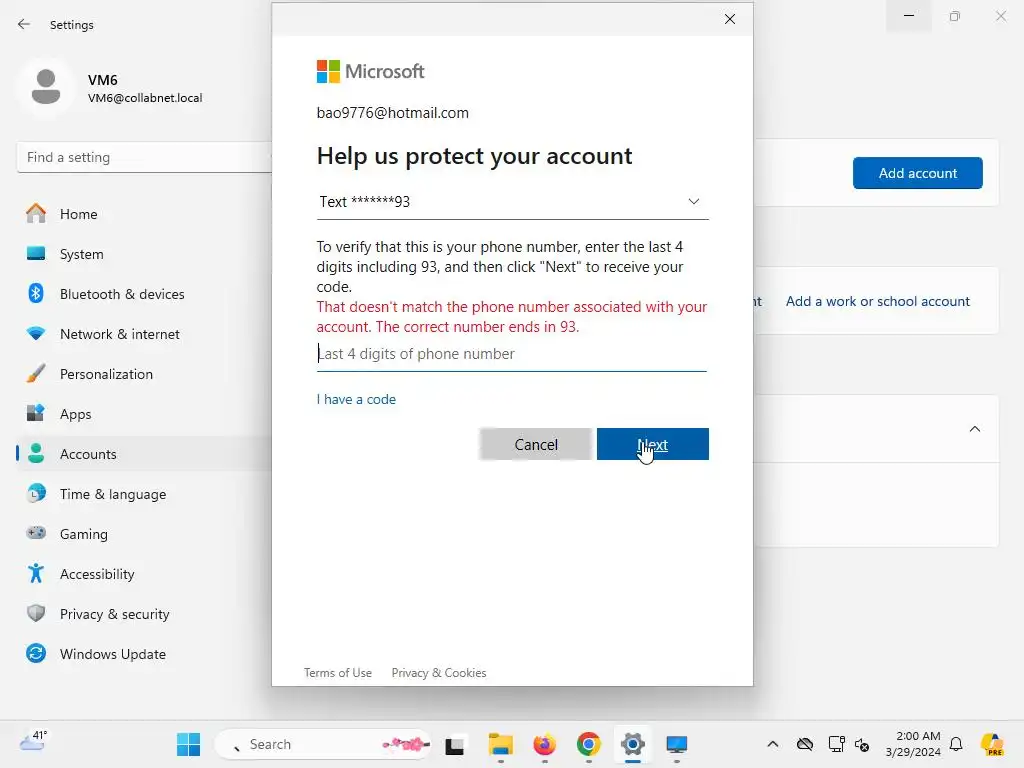
Task: Open the Windows Update refresh icon
Action: point(36,653)
